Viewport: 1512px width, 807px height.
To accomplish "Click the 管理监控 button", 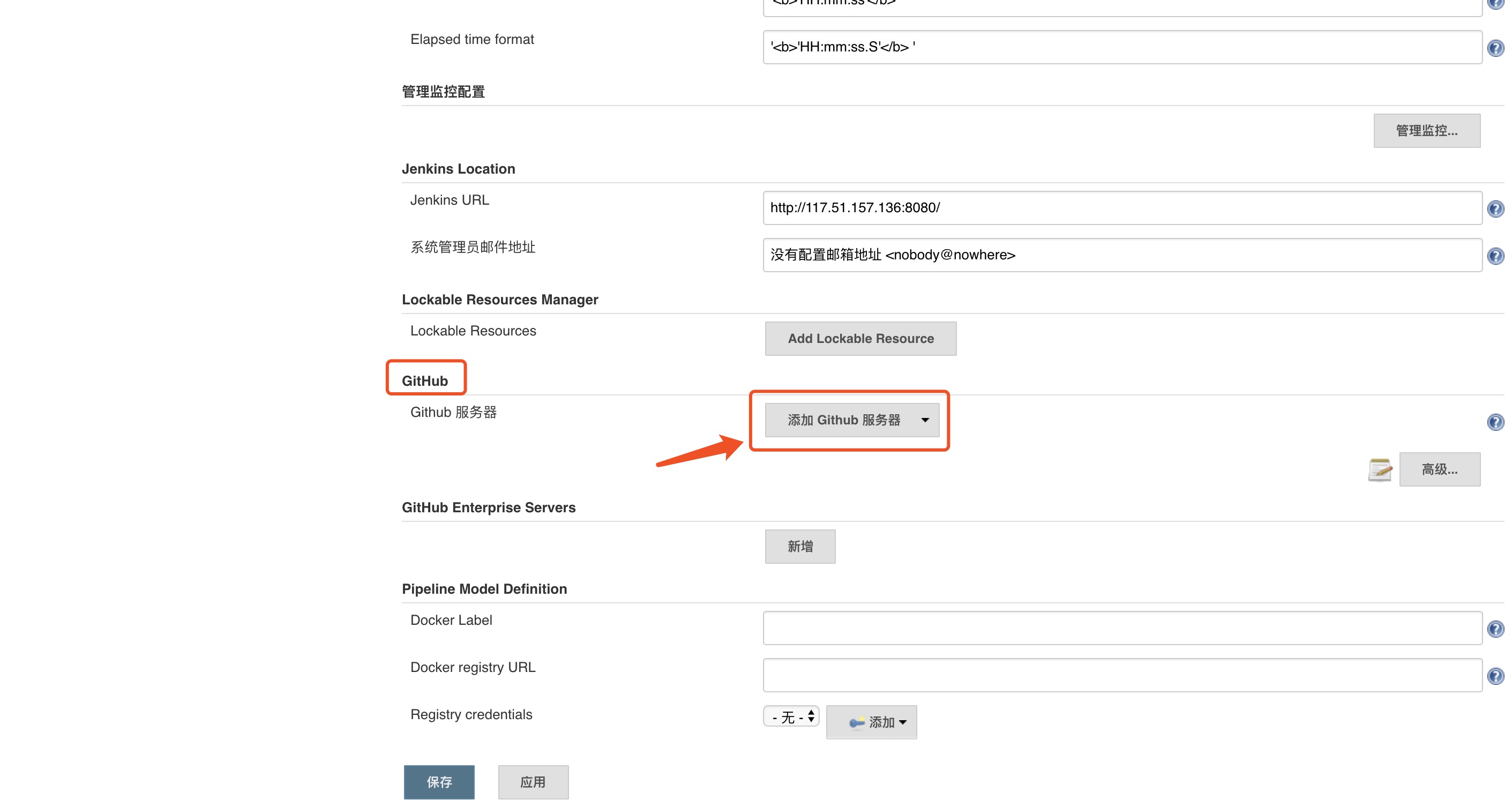I will (1426, 130).
